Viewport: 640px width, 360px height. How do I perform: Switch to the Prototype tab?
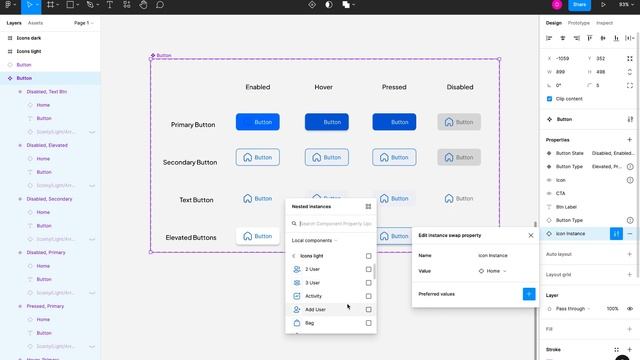pyautogui.click(x=578, y=23)
